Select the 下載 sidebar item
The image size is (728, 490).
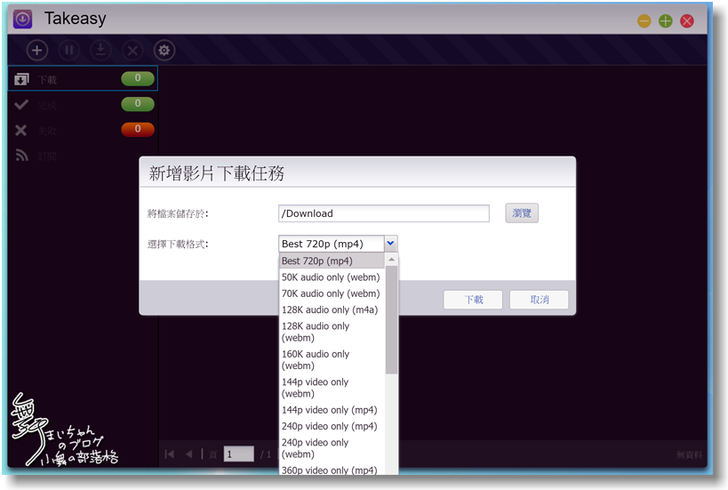point(83,78)
